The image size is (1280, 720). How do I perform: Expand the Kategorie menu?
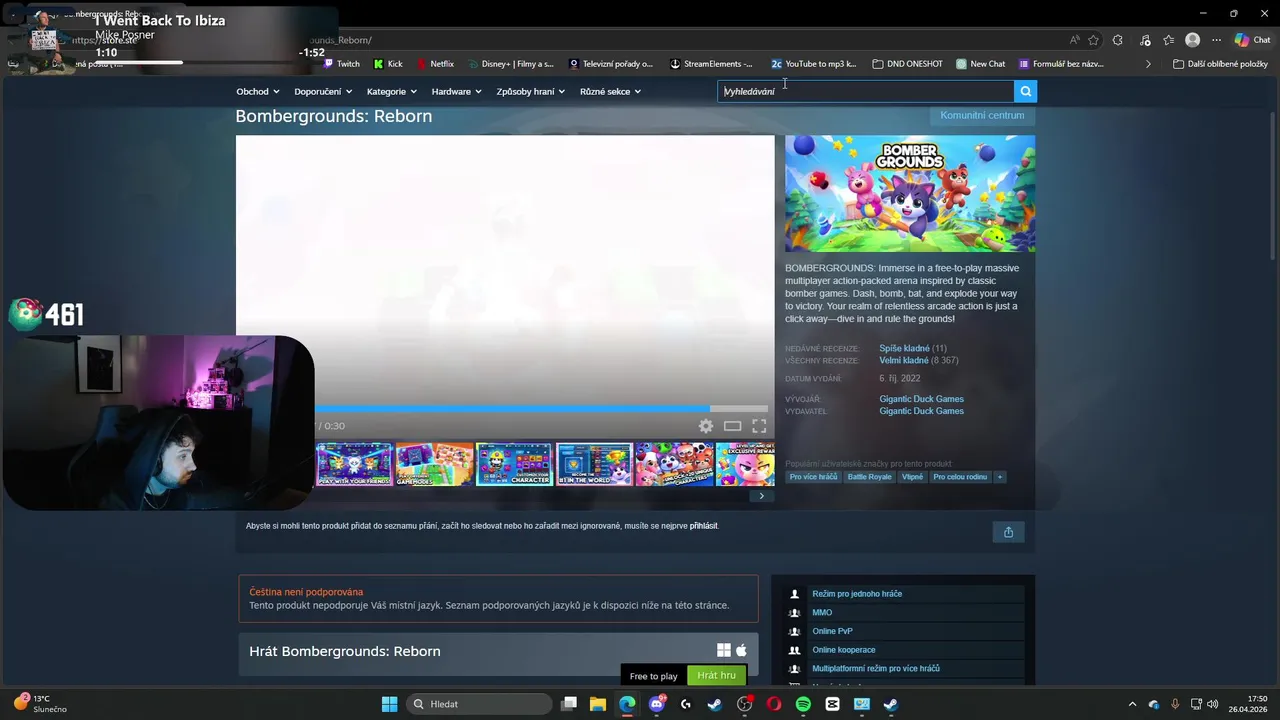click(391, 91)
